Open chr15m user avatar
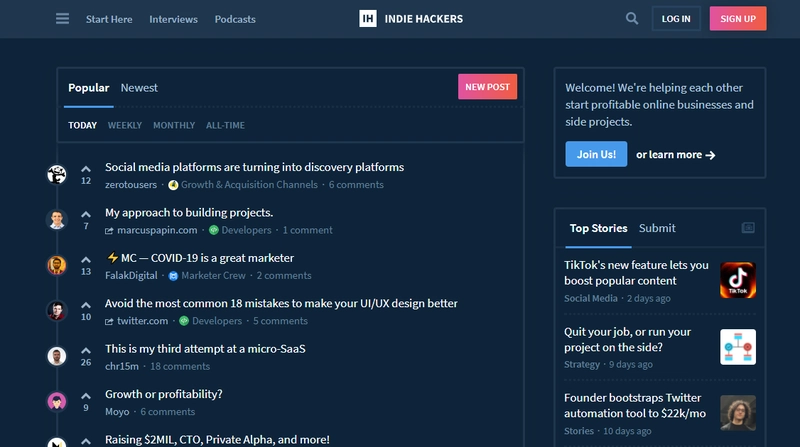This screenshot has width=800, height=447. click(57, 356)
